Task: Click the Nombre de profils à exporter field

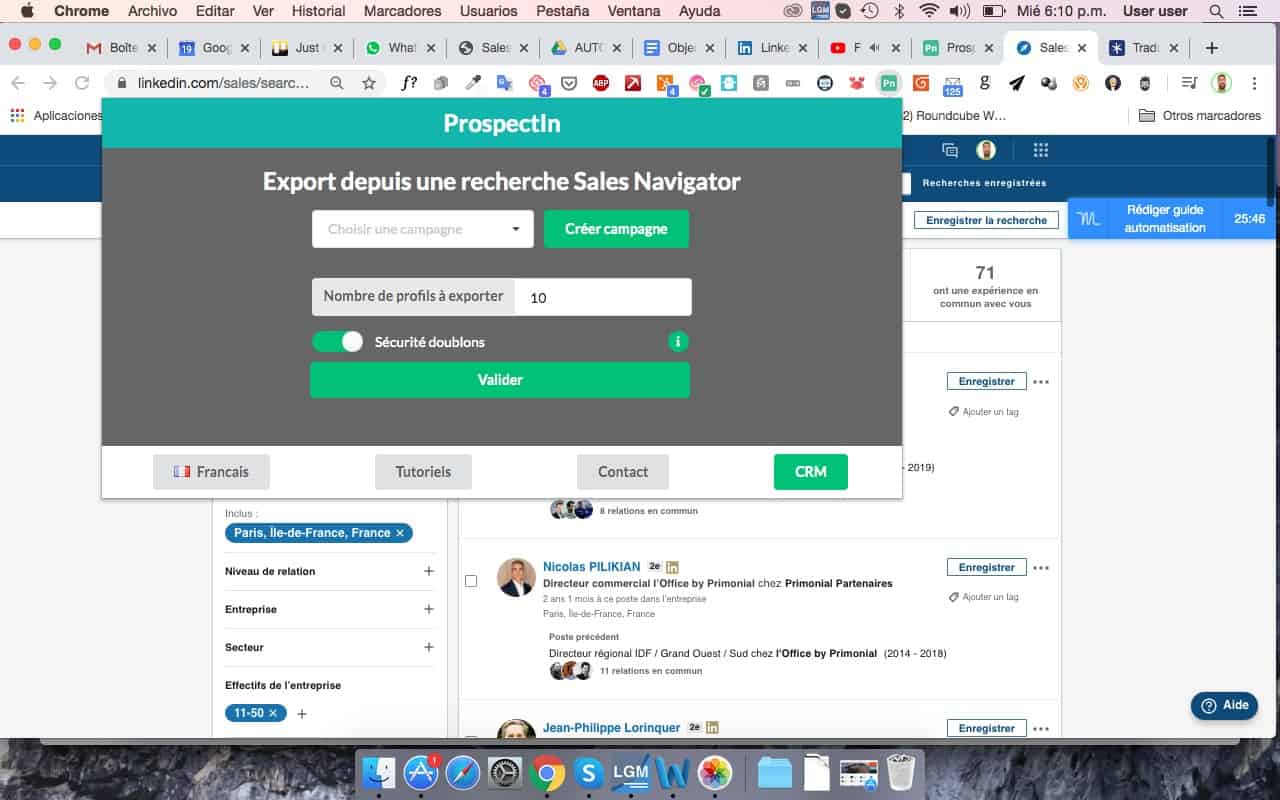Action: pyautogui.click(x=603, y=297)
